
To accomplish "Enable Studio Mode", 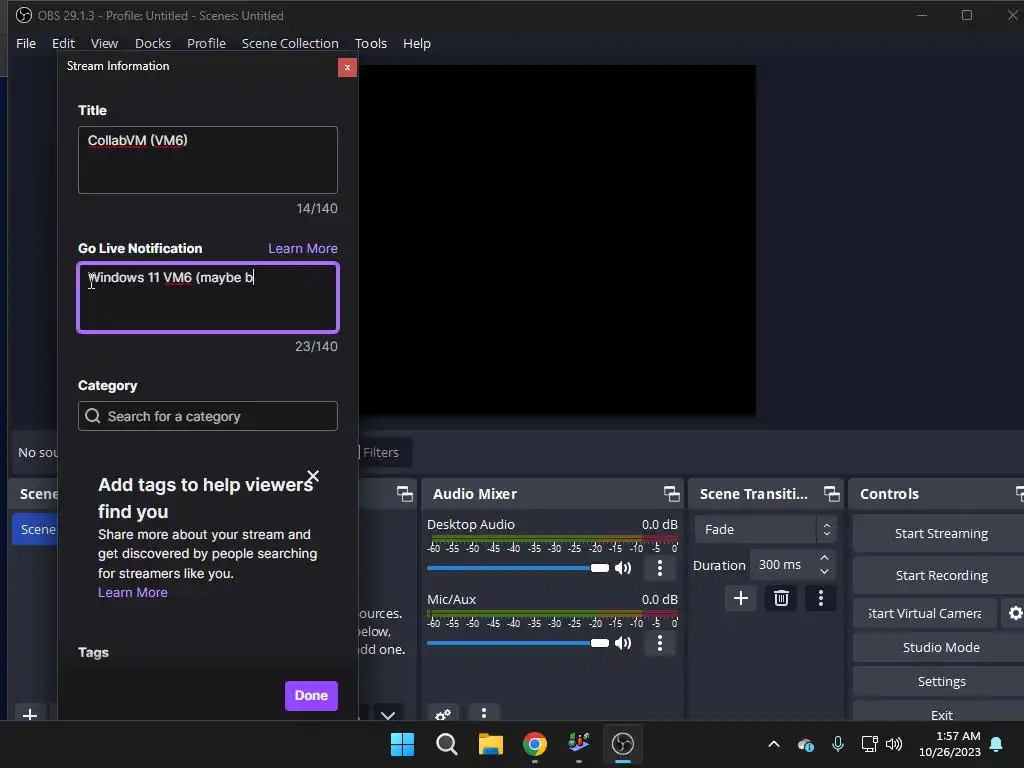I will point(941,647).
